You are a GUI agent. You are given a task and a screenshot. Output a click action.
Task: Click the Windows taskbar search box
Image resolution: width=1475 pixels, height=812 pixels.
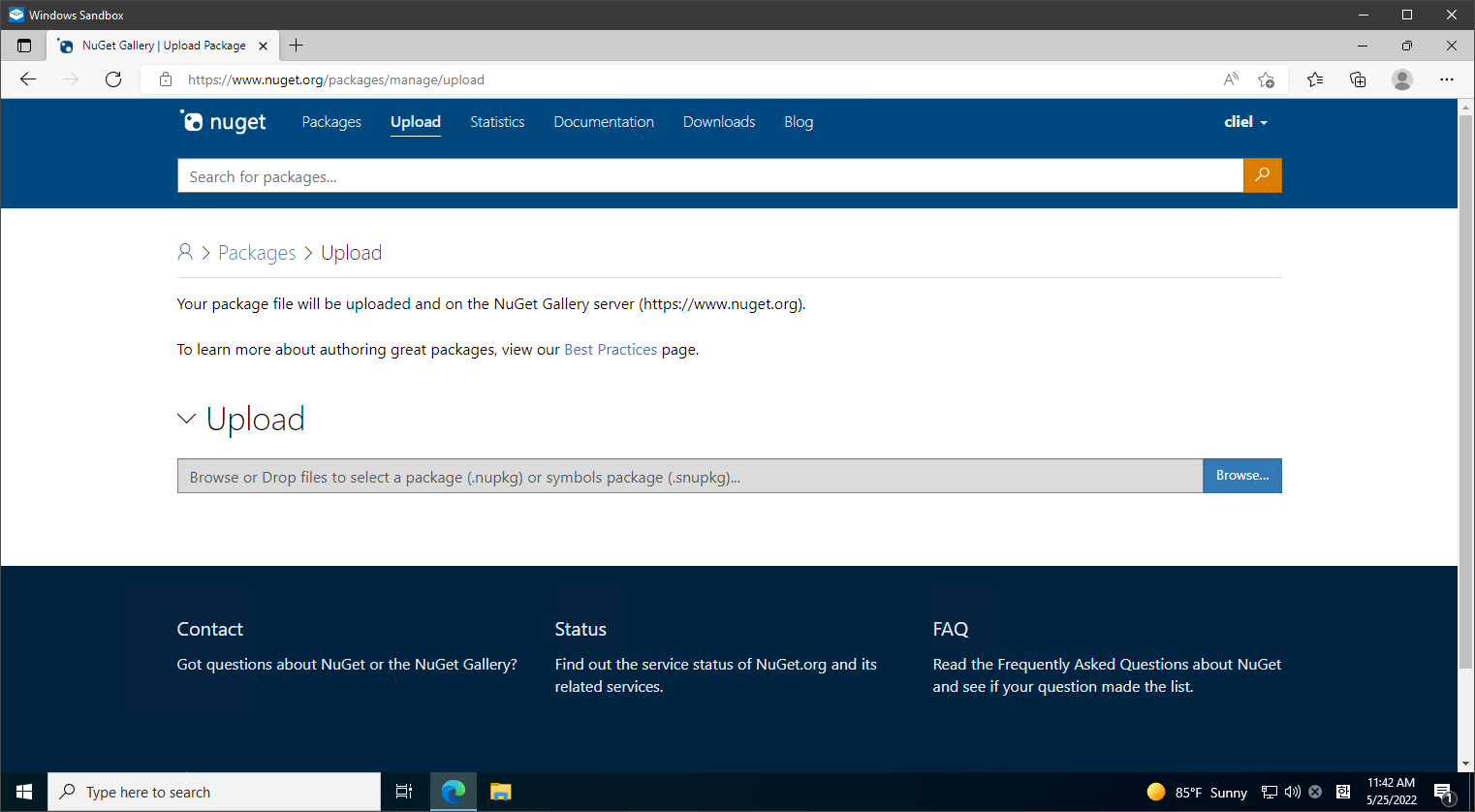[x=214, y=792]
